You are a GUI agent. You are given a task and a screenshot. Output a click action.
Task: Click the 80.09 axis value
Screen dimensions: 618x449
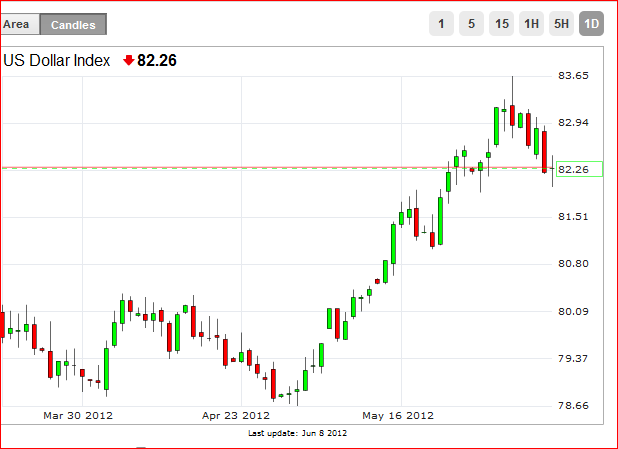coord(573,311)
